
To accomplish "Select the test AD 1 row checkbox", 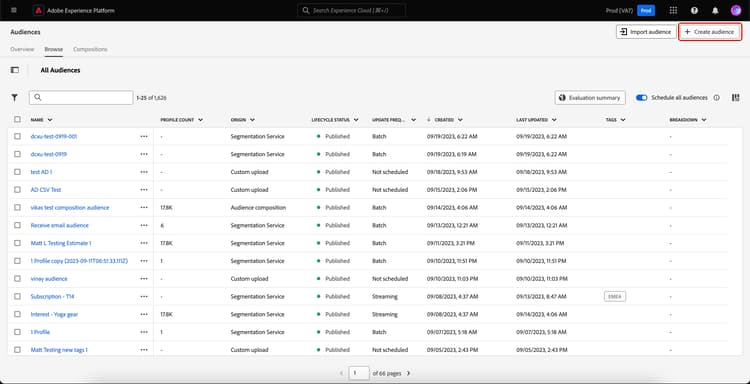I will click(x=17, y=172).
